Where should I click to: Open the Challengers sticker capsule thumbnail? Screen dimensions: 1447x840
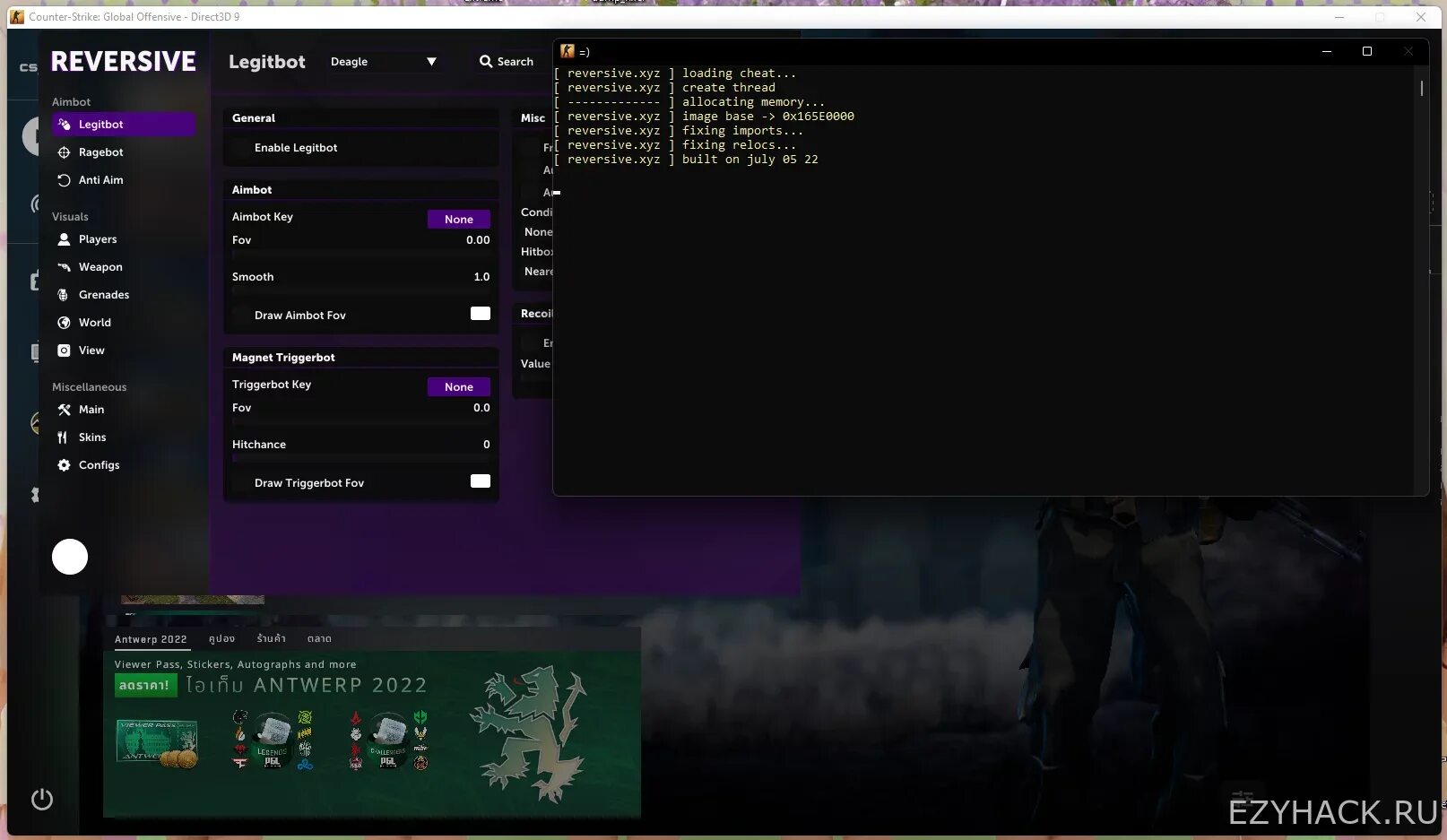coord(388,740)
